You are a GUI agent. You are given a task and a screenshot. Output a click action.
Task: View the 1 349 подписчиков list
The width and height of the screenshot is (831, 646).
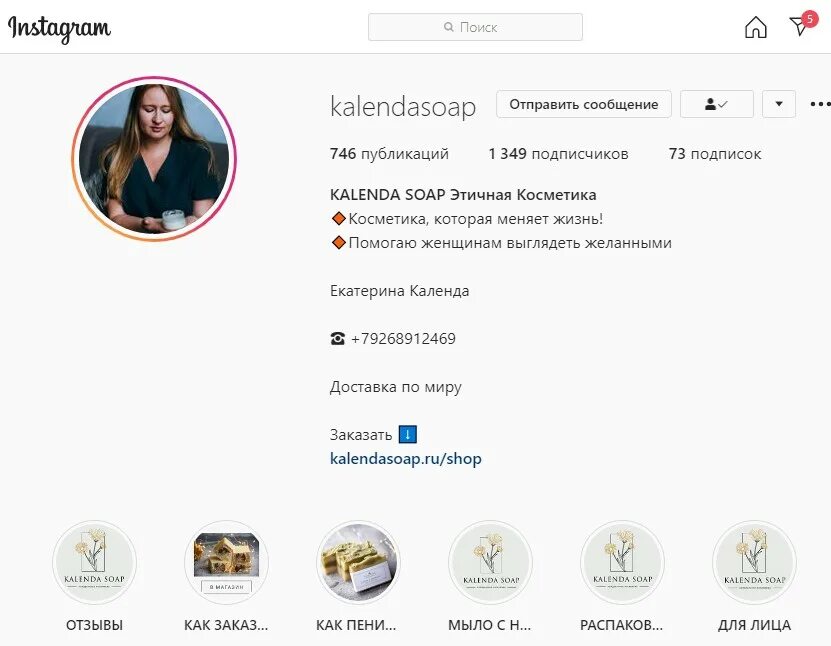[558, 154]
